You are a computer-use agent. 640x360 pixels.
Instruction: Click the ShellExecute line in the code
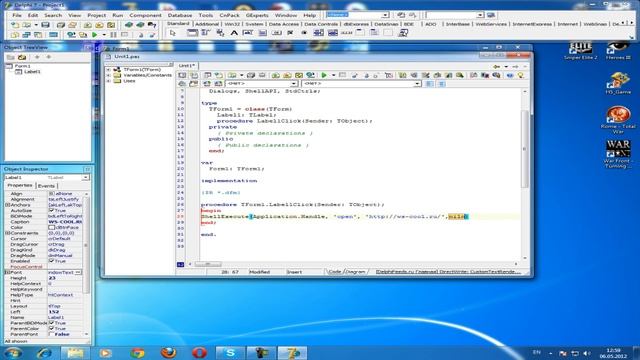point(335,216)
